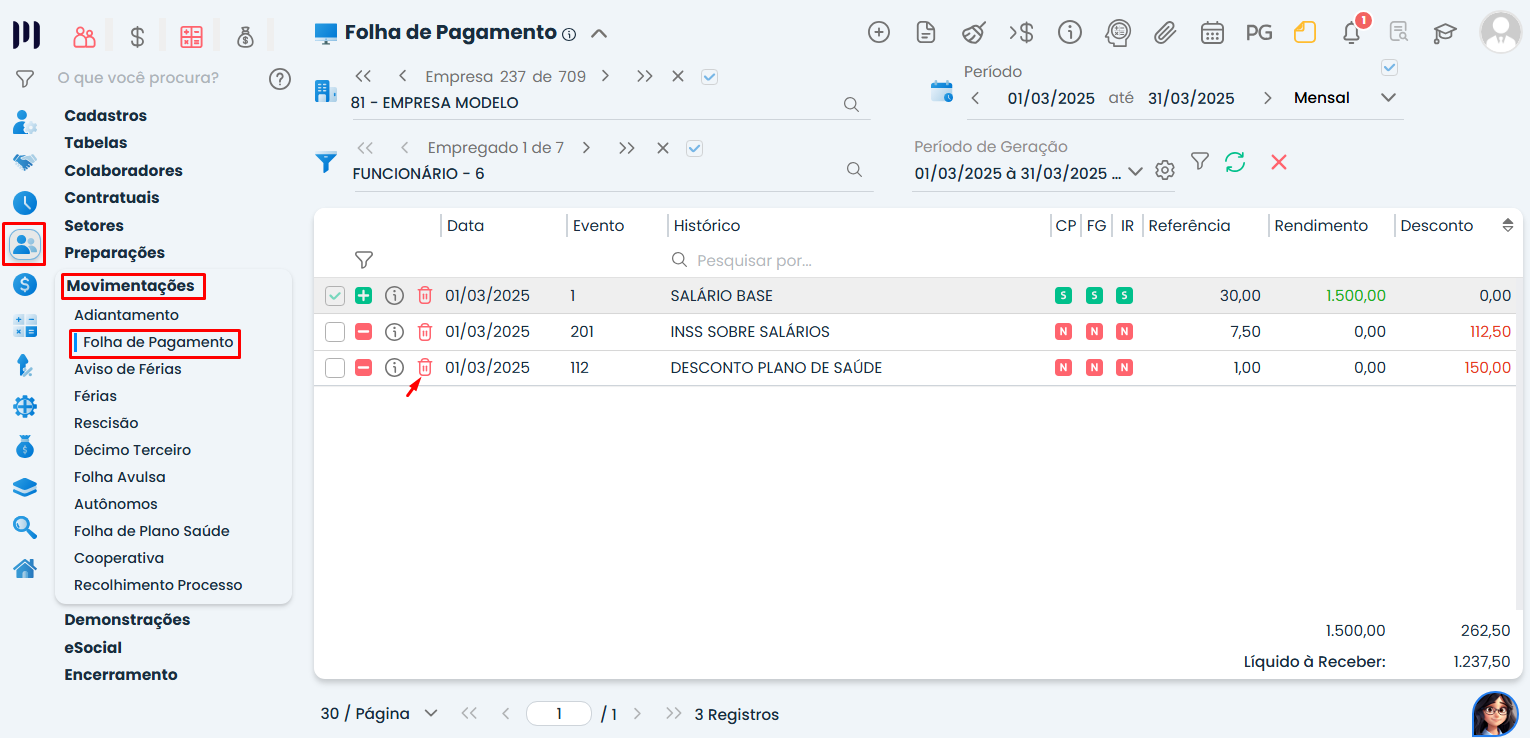Open the notifications bell

[x=1351, y=33]
